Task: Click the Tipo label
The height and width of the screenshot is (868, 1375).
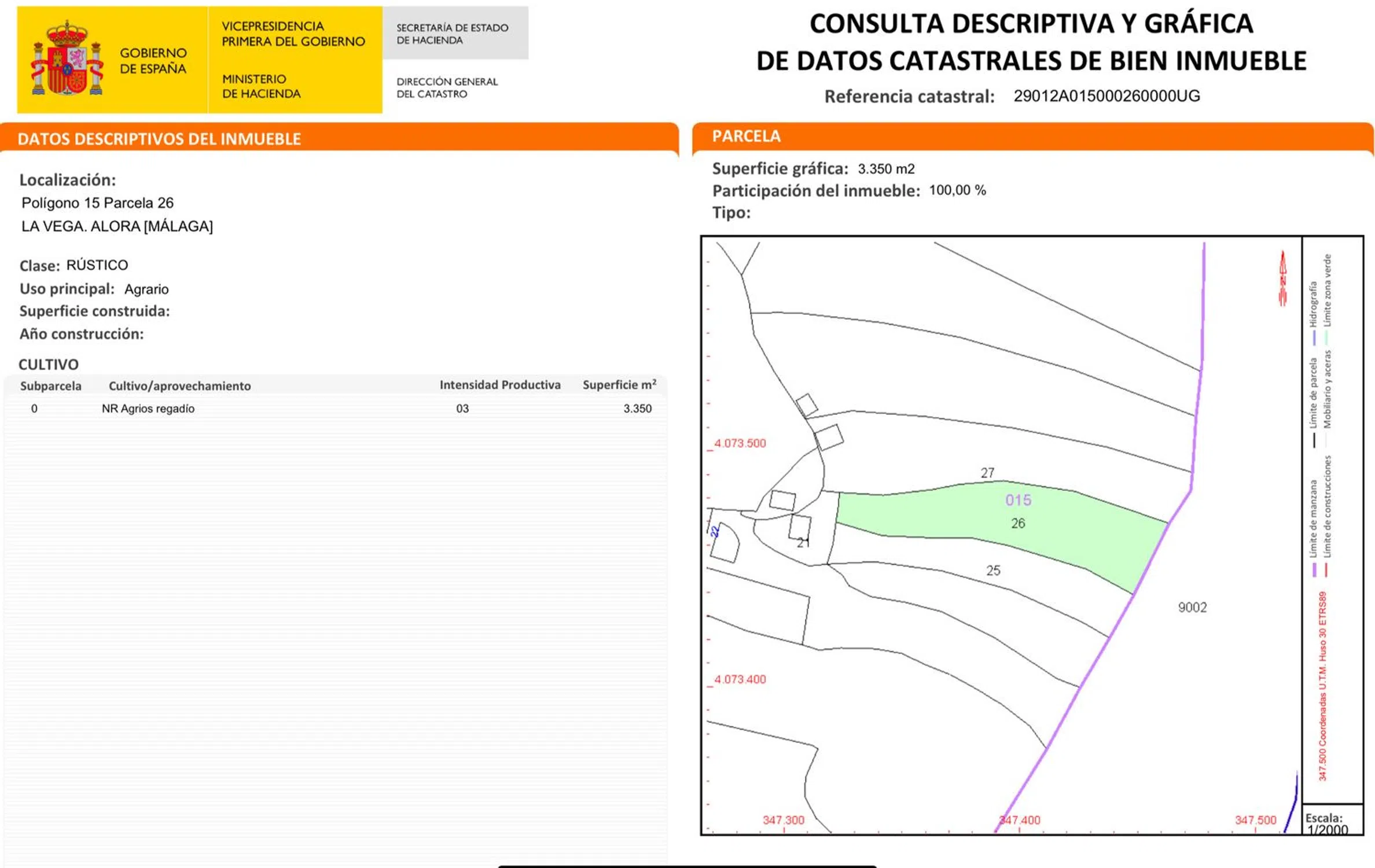Action: pyautogui.click(x=731, y=213)
